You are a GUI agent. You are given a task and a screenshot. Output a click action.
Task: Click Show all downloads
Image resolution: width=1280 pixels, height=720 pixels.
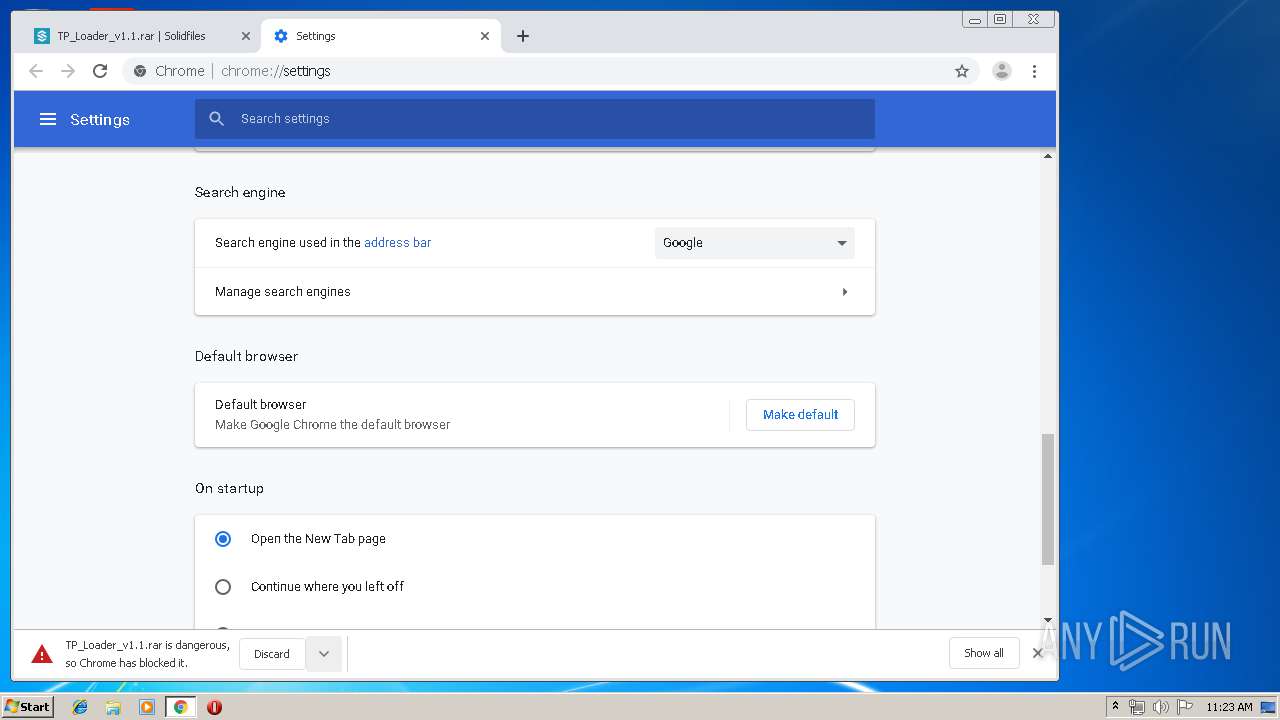click(984, 653)
